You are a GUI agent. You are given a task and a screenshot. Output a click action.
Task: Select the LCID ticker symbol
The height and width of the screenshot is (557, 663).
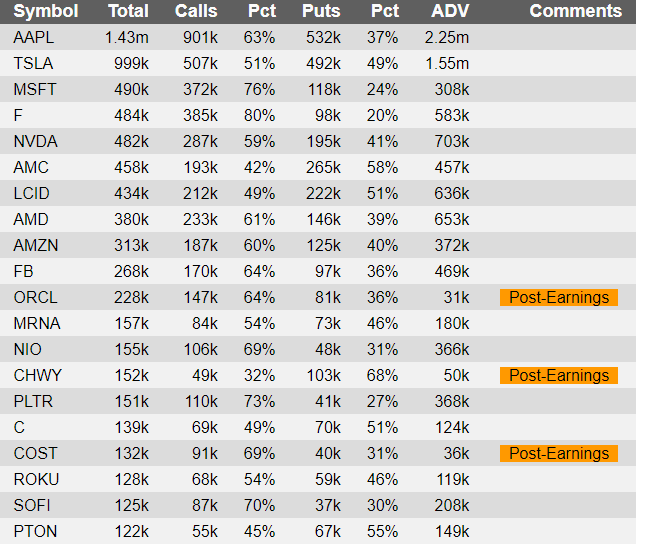tap(32, 193)
